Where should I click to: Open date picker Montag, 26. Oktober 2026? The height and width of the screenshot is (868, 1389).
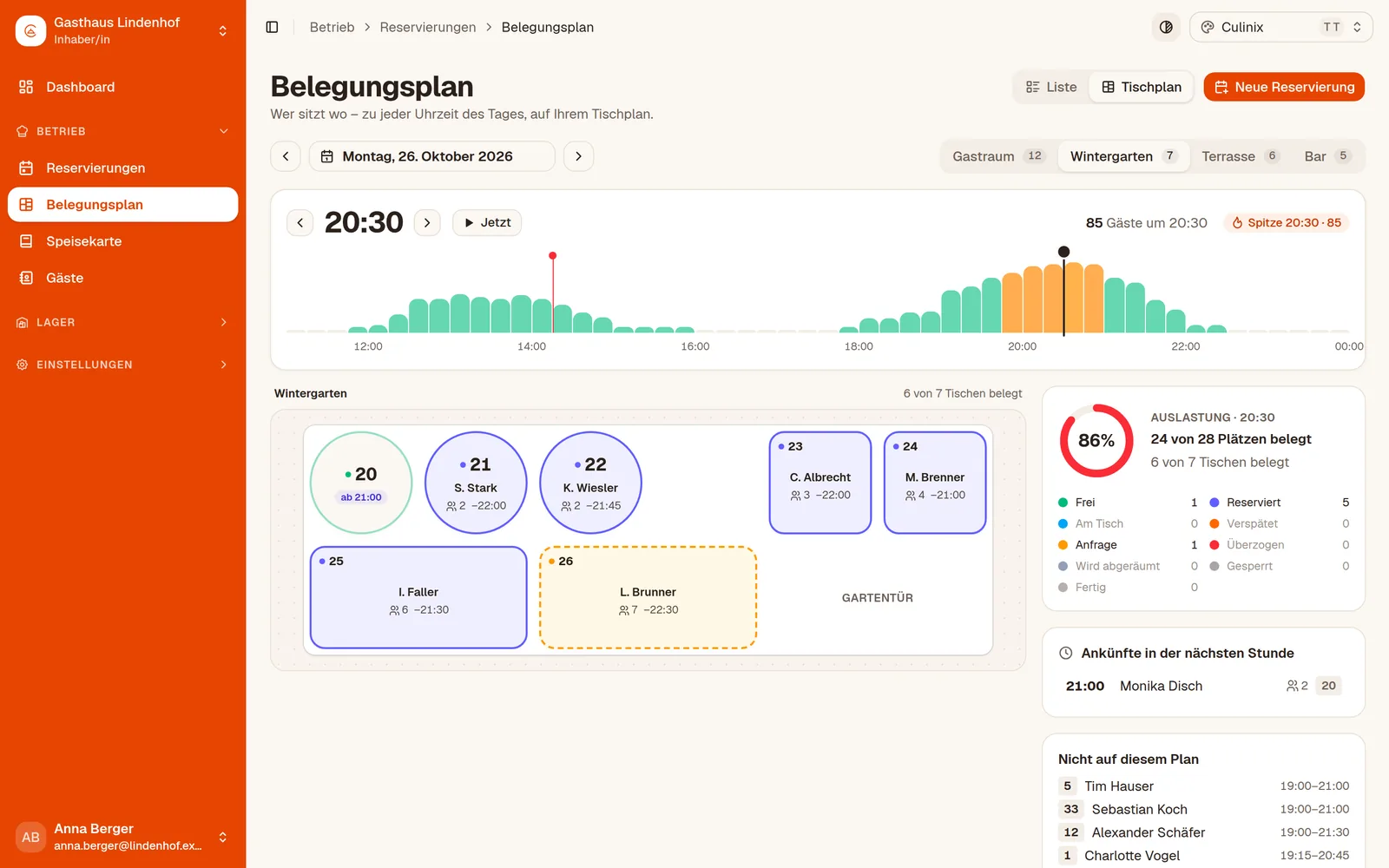coord(431,156)
